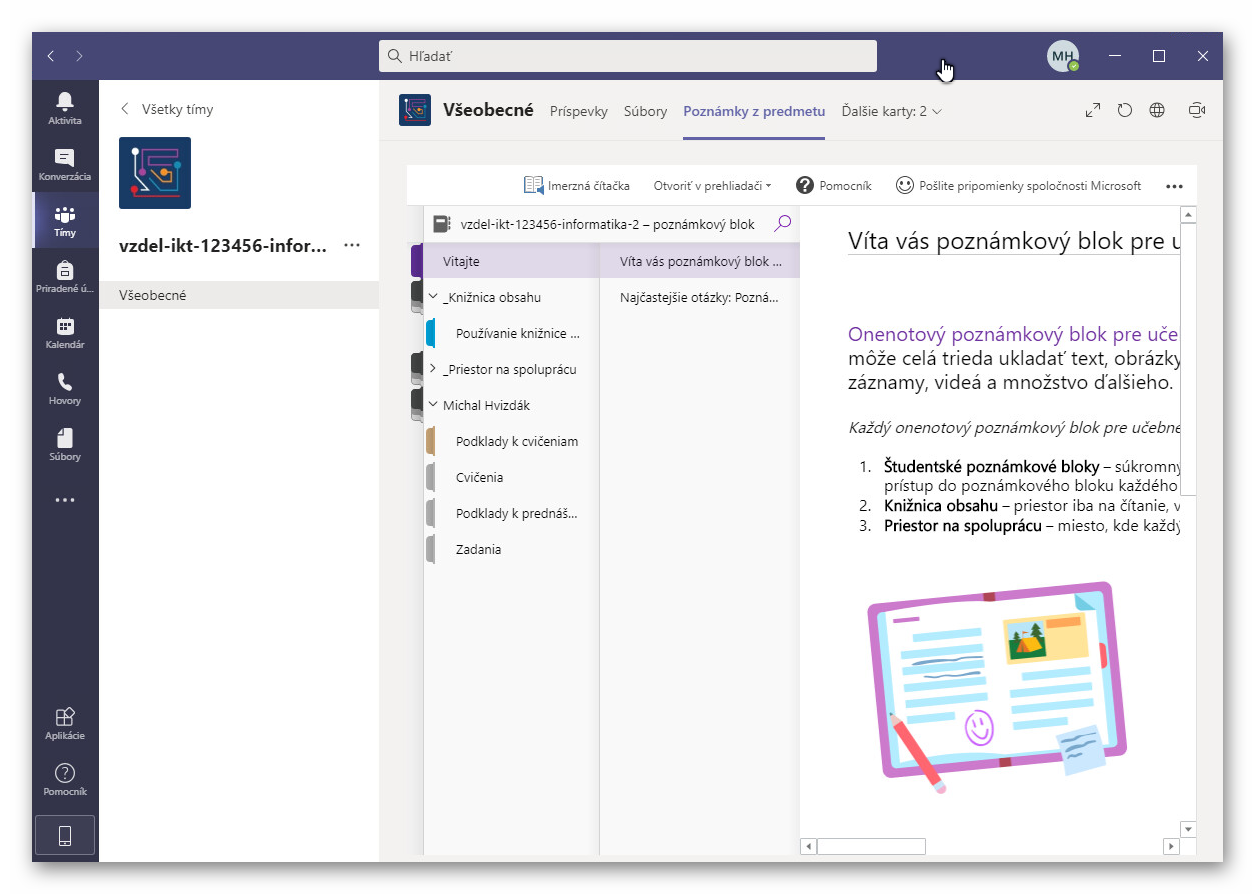Open the Aktivita bell icon

(65, 108)
